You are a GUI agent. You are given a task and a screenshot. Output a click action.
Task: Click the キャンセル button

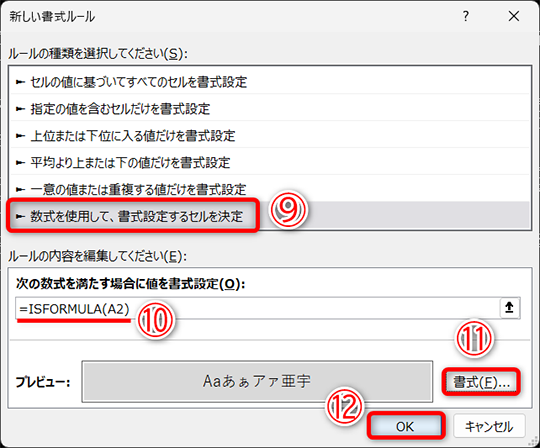point(489,426)
